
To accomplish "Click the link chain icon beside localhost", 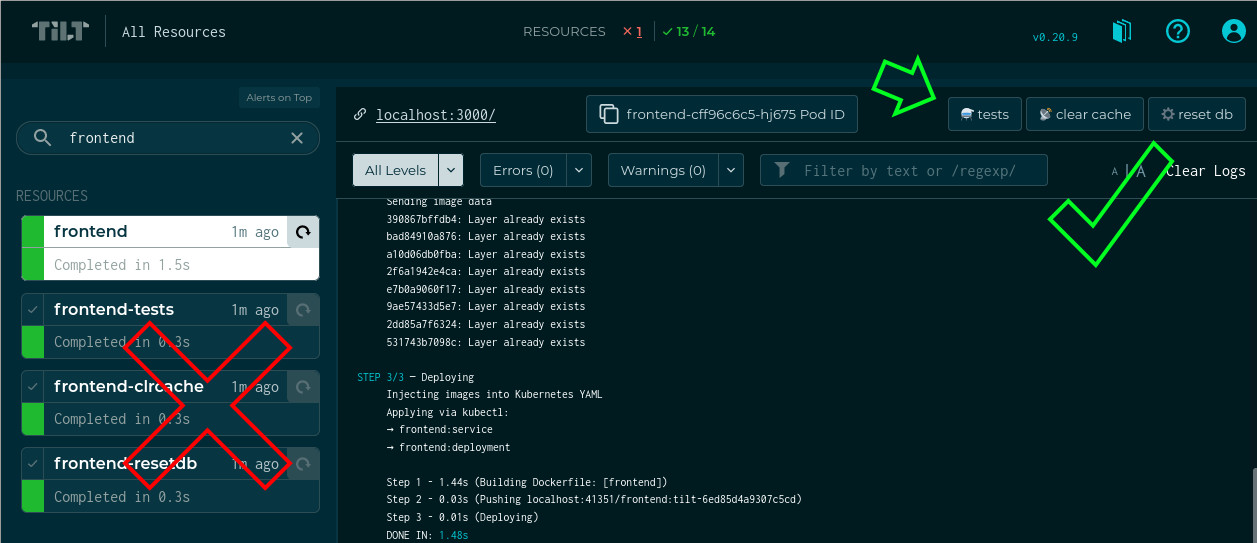I will (360, 115).
